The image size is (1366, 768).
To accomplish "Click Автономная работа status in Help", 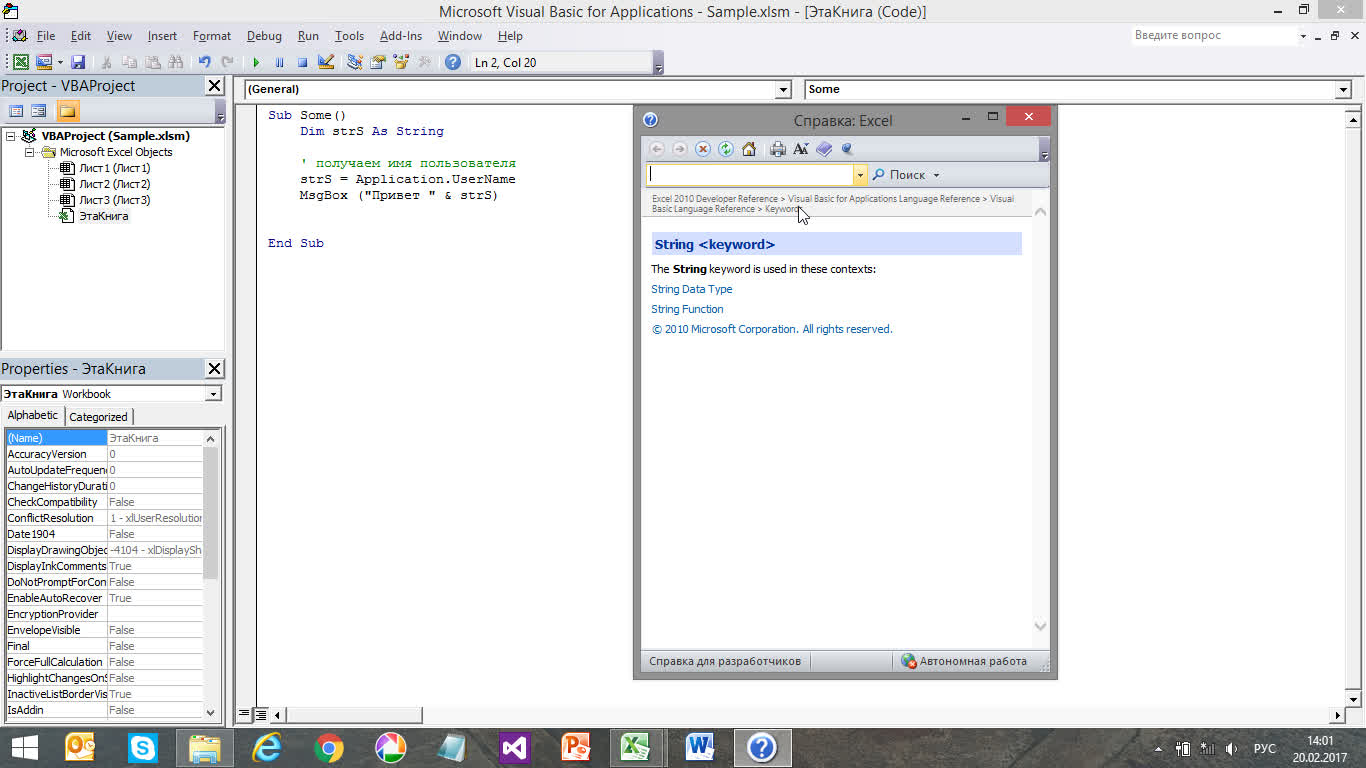I will pyautogui.click(x=964, y=661).
